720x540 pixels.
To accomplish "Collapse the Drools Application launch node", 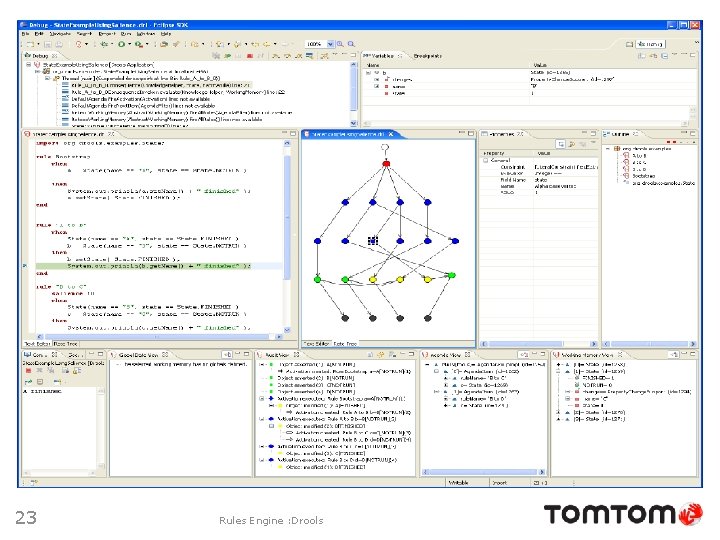I will [28, 65].
